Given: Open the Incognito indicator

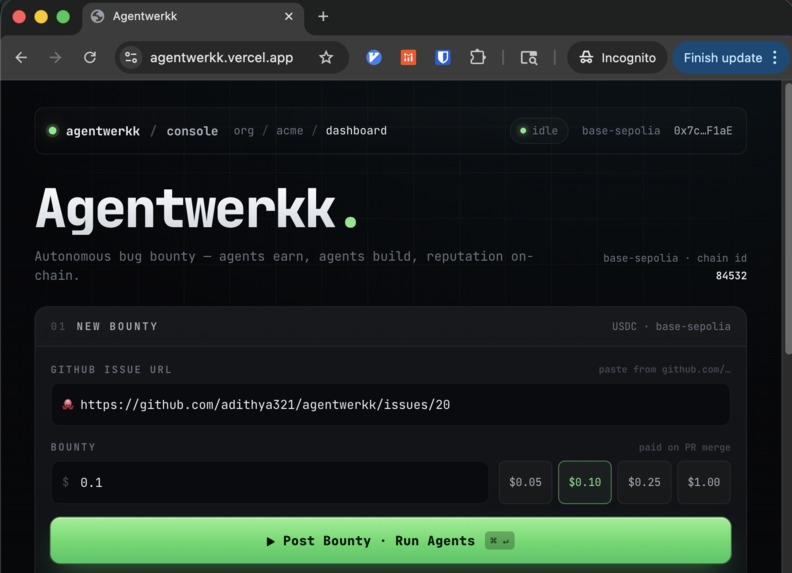Looking at the screenshot, I should [x=617, y=58].
